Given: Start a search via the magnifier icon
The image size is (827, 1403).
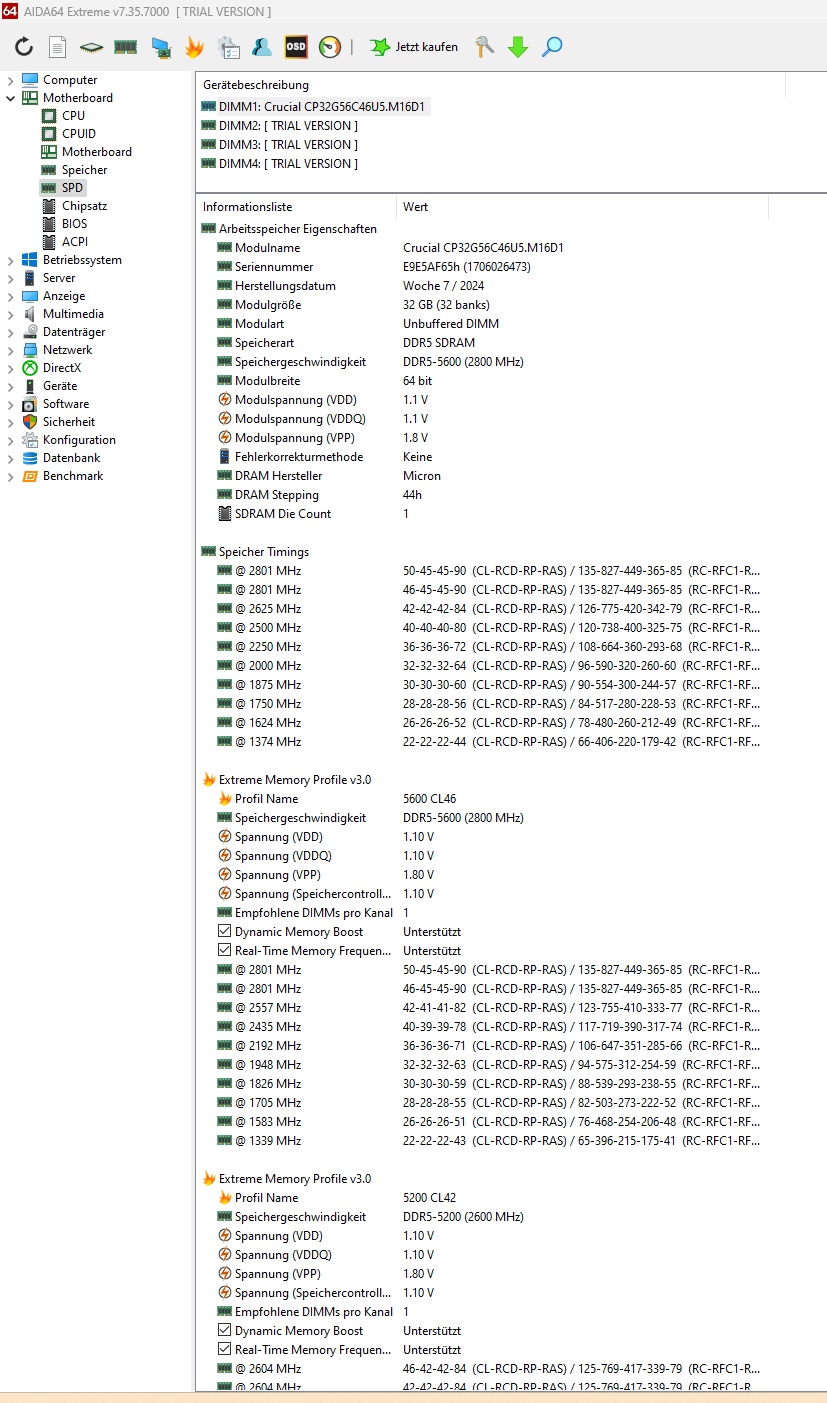Looking at the screenshot, I should [551, 47].
